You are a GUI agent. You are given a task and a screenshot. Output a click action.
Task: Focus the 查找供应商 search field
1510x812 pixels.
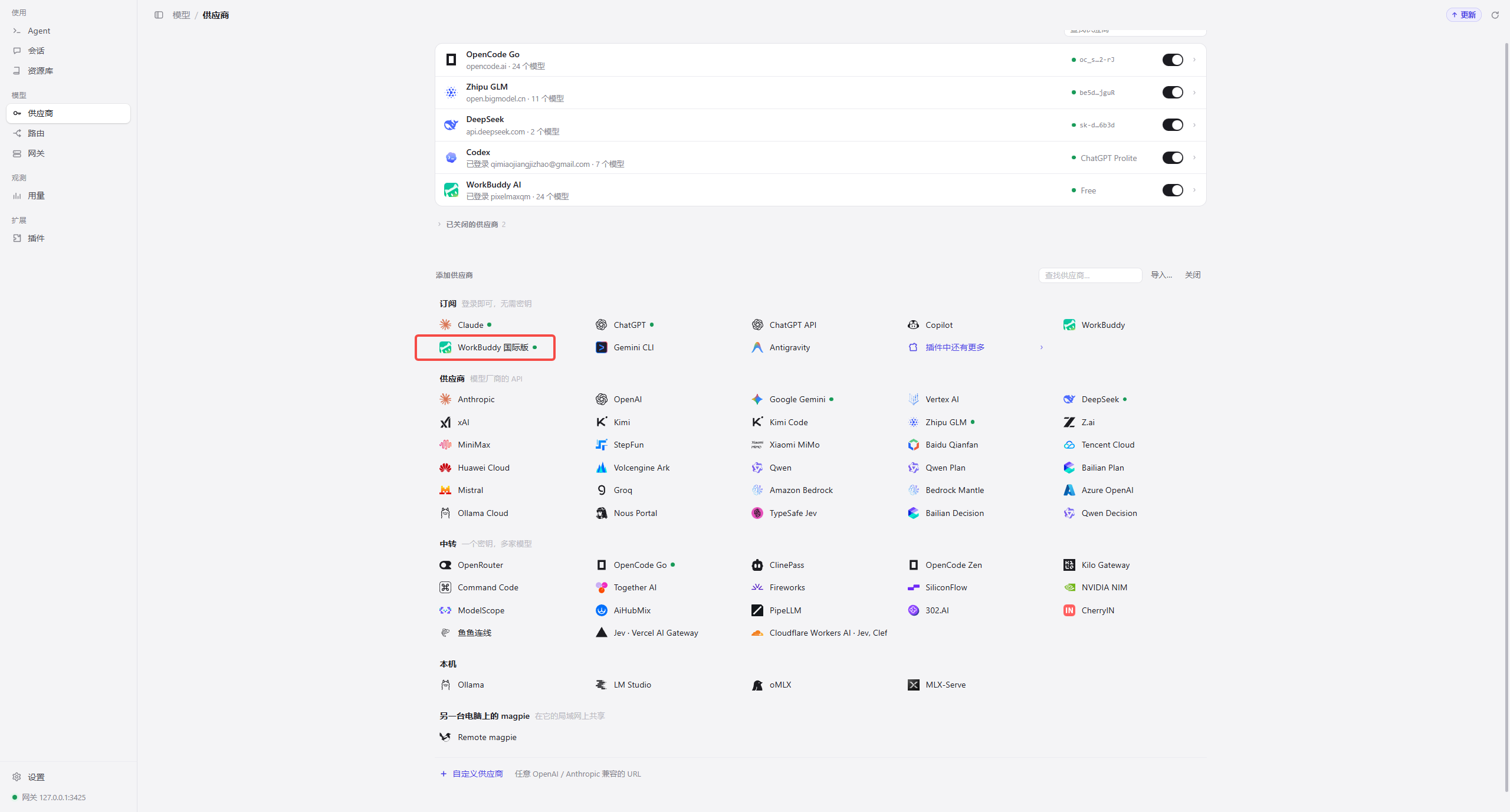(1090, 275)
